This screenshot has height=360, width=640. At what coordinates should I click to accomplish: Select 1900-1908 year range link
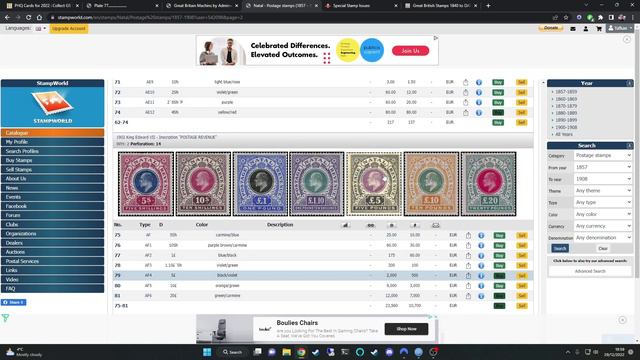click(x=566, y=127)
